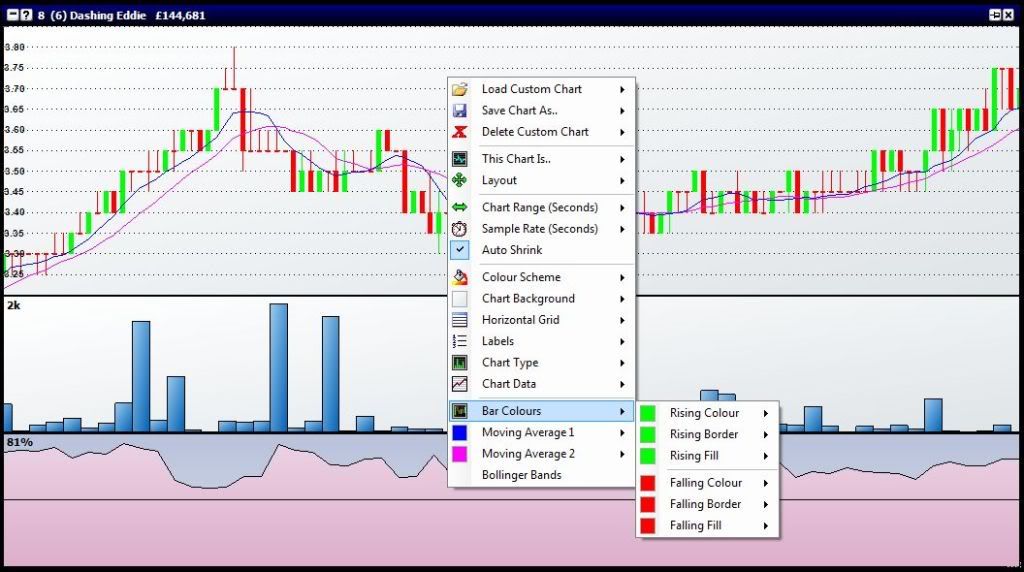Open the Load Custom Chart menu entry
Viewport: 1024px width, 572px height.
point(541,89)
